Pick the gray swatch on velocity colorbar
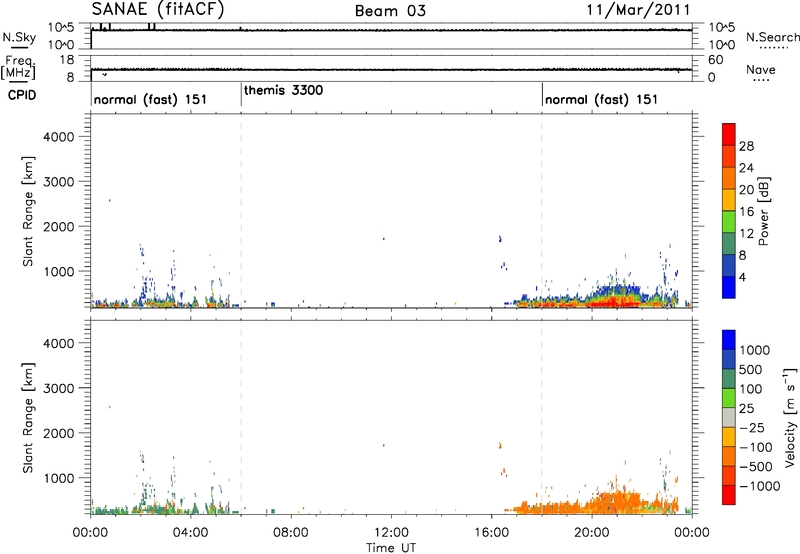The width and height of the screenshot is (800, 554). [x=729, y=418]
